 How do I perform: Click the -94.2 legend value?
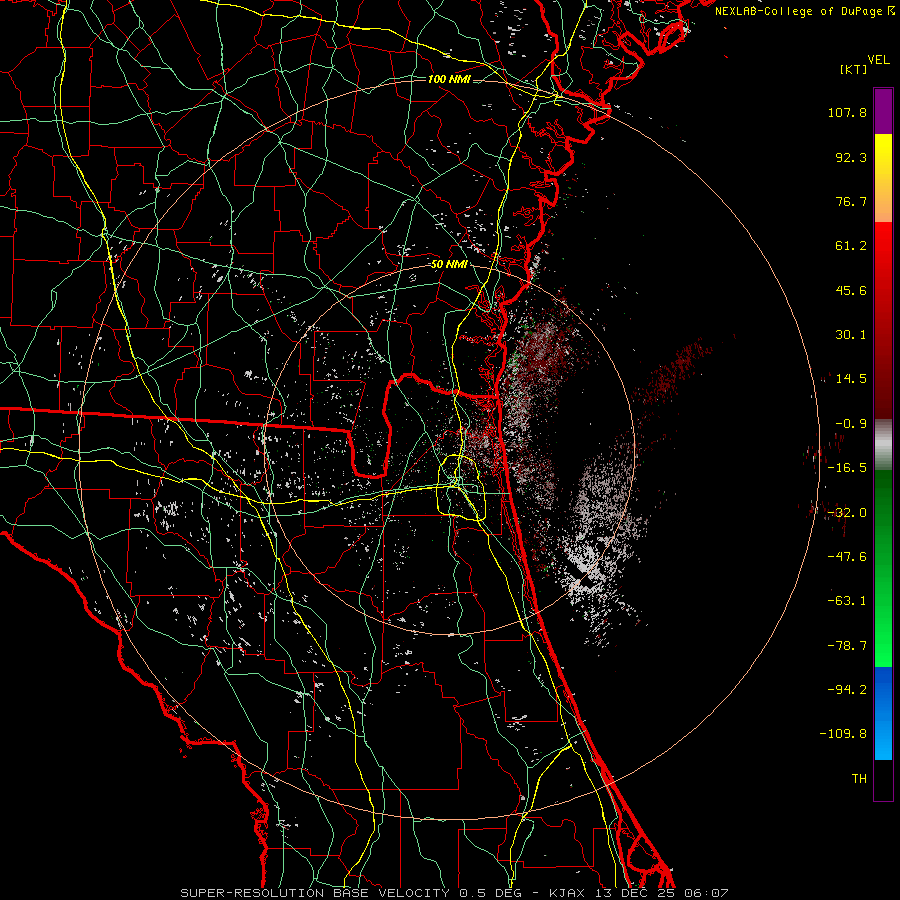click(x=847, y=690)
